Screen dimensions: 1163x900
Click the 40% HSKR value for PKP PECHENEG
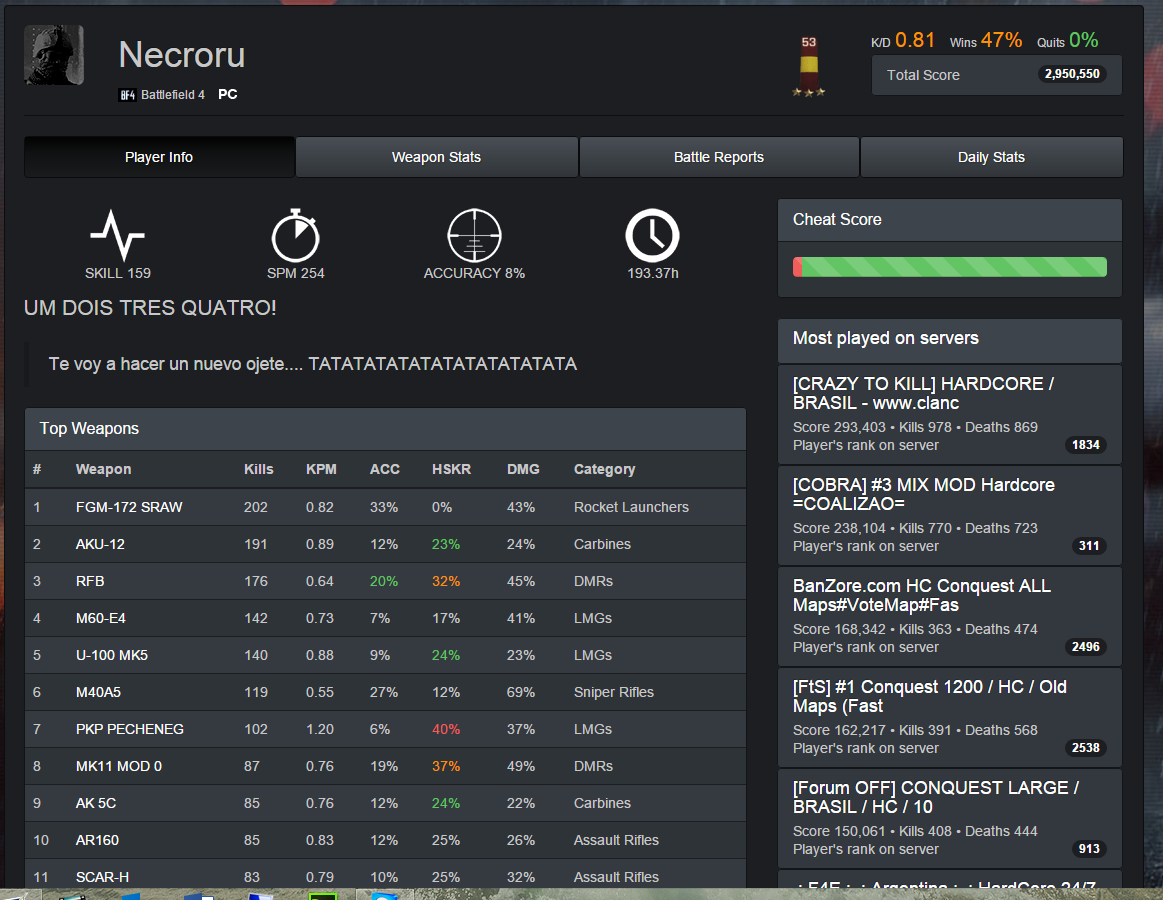point(446,729)
